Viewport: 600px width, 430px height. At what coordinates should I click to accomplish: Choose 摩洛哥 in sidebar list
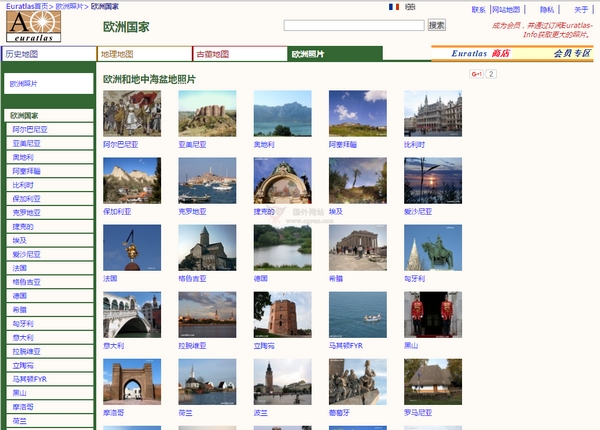pyautogui.click(x=50, y=407)
